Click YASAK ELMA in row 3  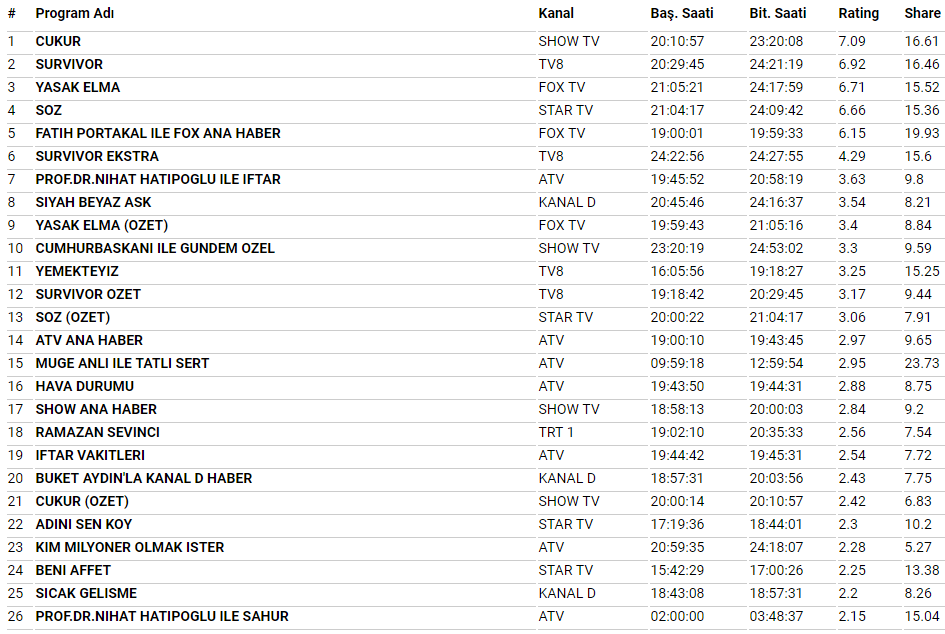pyautogui.click(x=78, y=87)
